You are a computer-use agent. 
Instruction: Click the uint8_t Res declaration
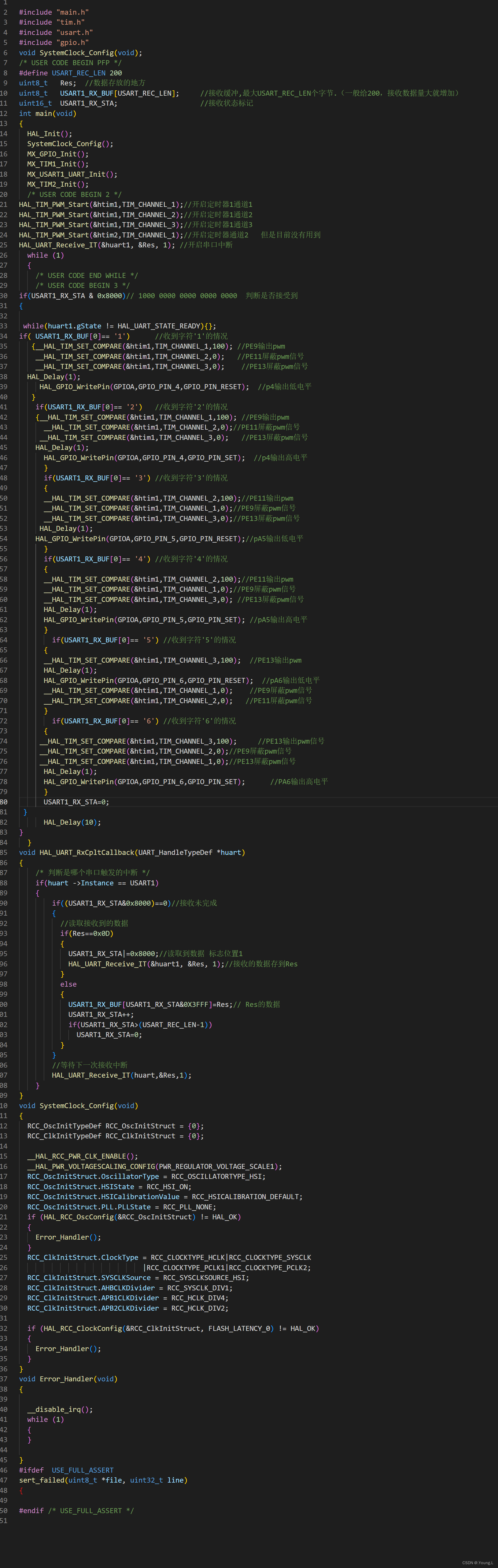(x=48, y=83)
